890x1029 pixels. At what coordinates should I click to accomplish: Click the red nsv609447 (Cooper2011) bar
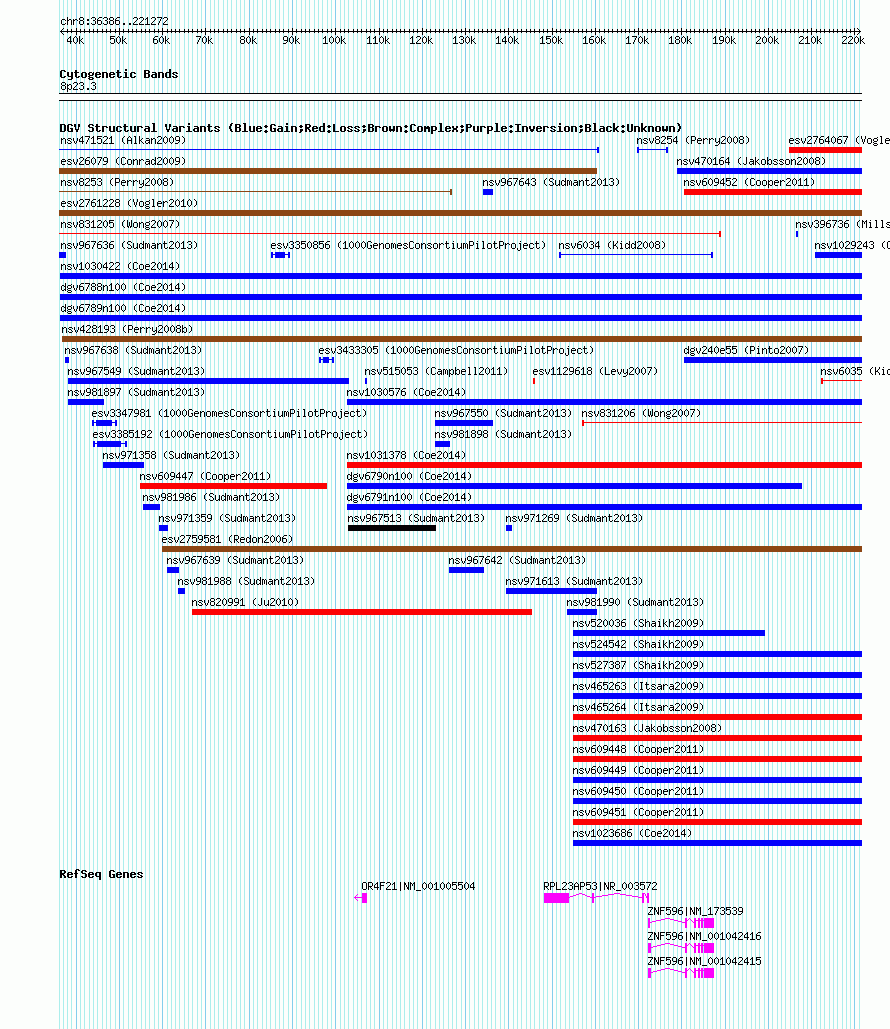click(233, 486)
